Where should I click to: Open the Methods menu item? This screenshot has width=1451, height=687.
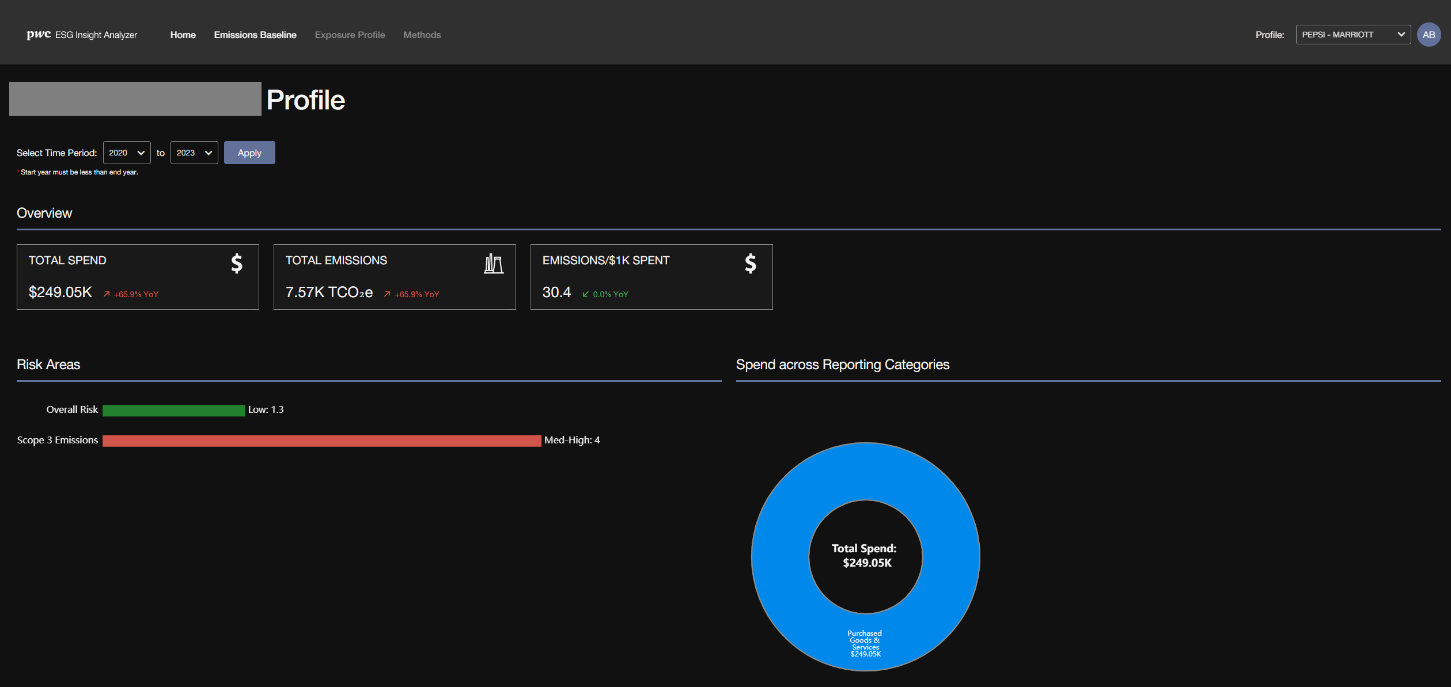click(422, 35)
